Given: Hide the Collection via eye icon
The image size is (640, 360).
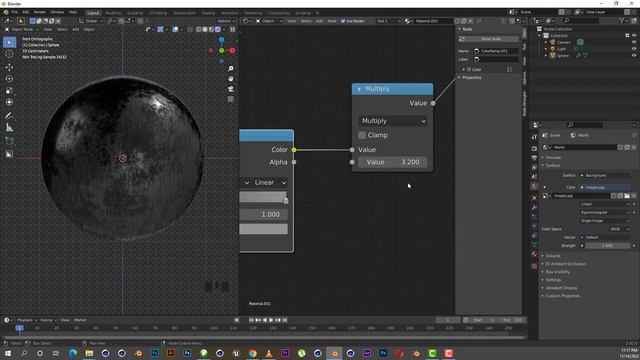Looking at the screenshot, I should [634, 36].
